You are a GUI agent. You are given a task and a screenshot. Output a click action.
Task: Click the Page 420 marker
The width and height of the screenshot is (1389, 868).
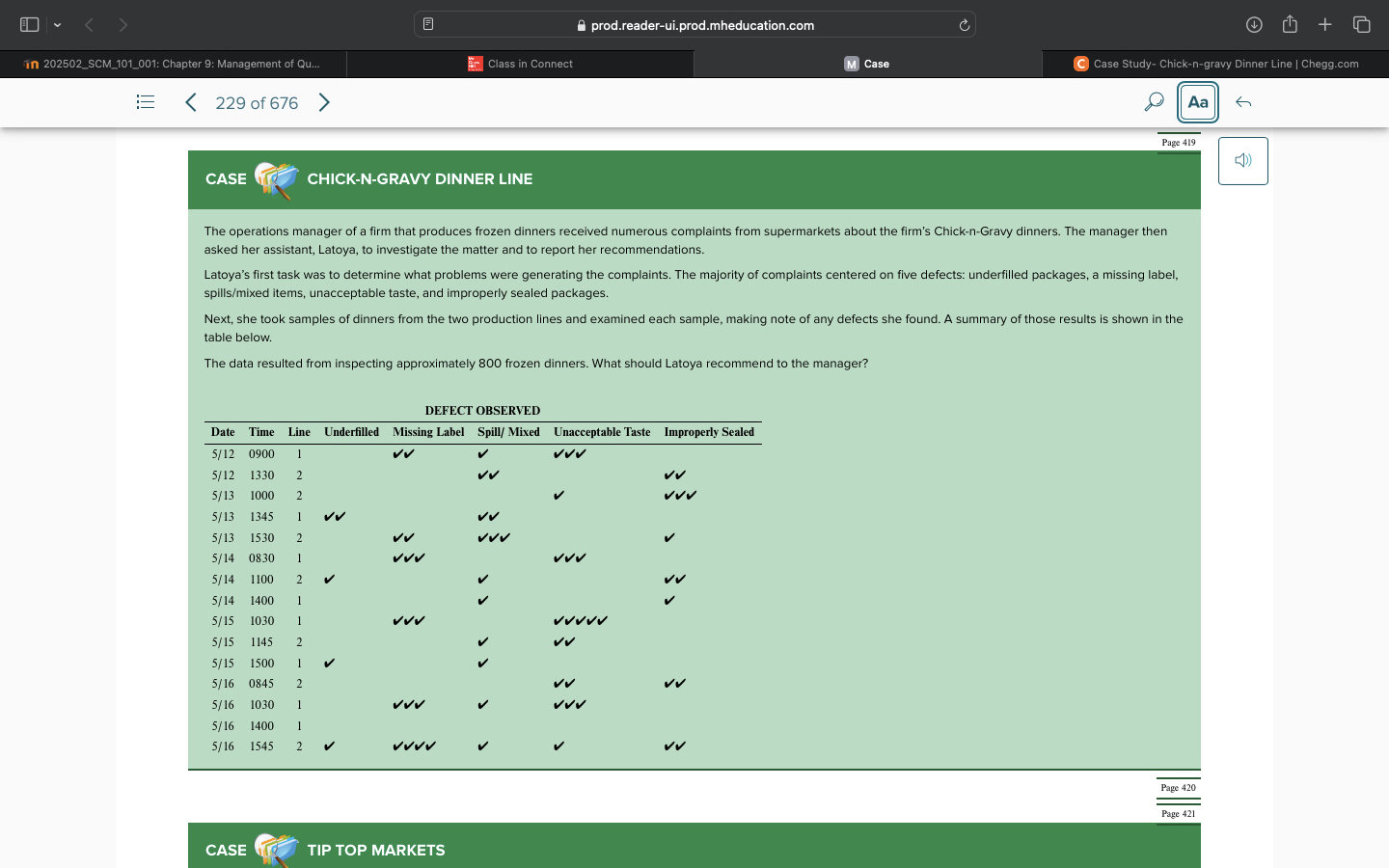(1179, 788)
